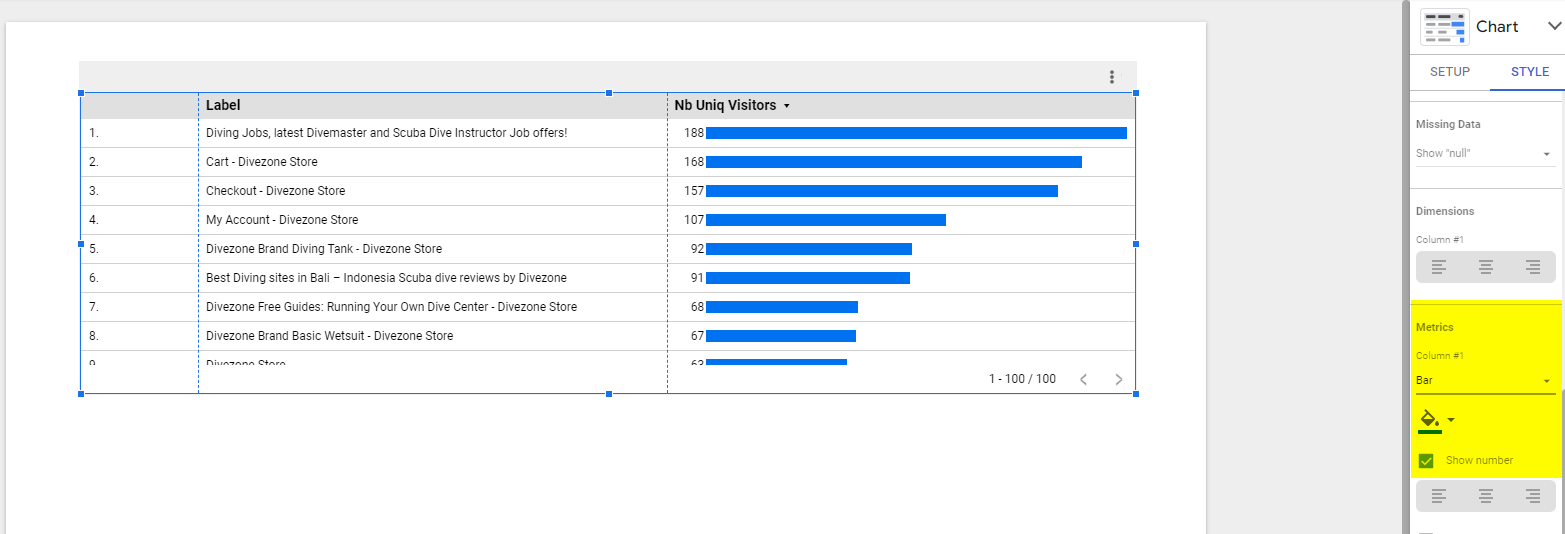Select 'Diving Jobs, latest Divemaster' row label
Viewport: 1565px width, 534px height.
386,133
